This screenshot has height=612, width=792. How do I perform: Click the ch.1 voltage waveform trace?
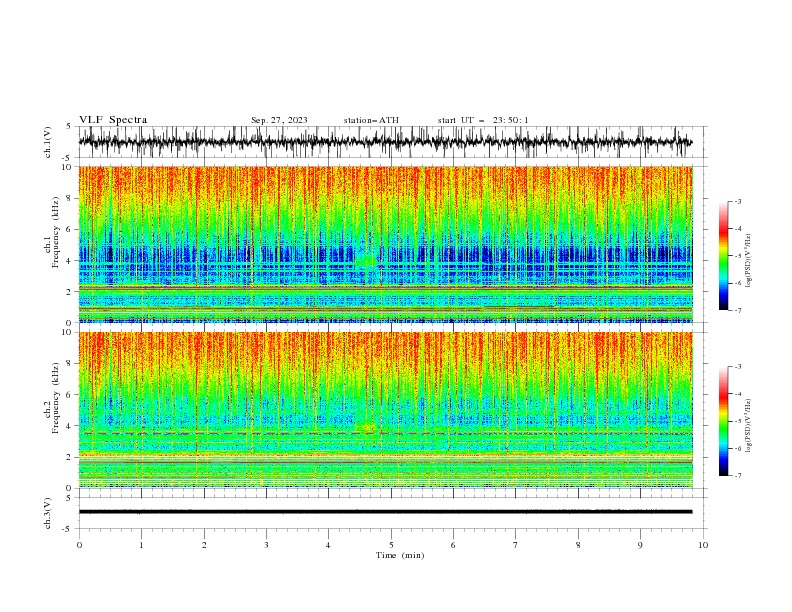click(x=385, y=142)
